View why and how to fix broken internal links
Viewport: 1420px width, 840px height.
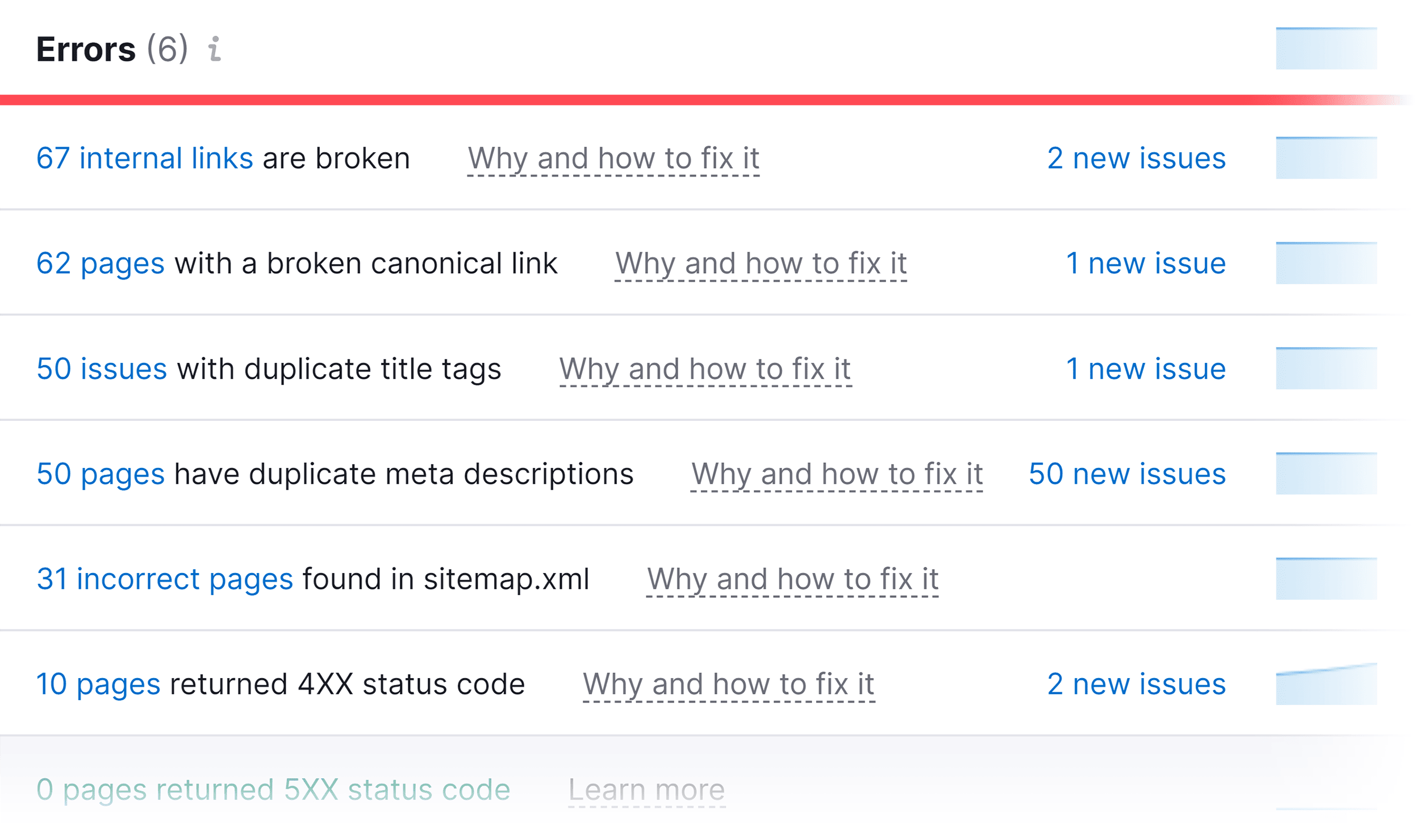(x=615, y=157)
